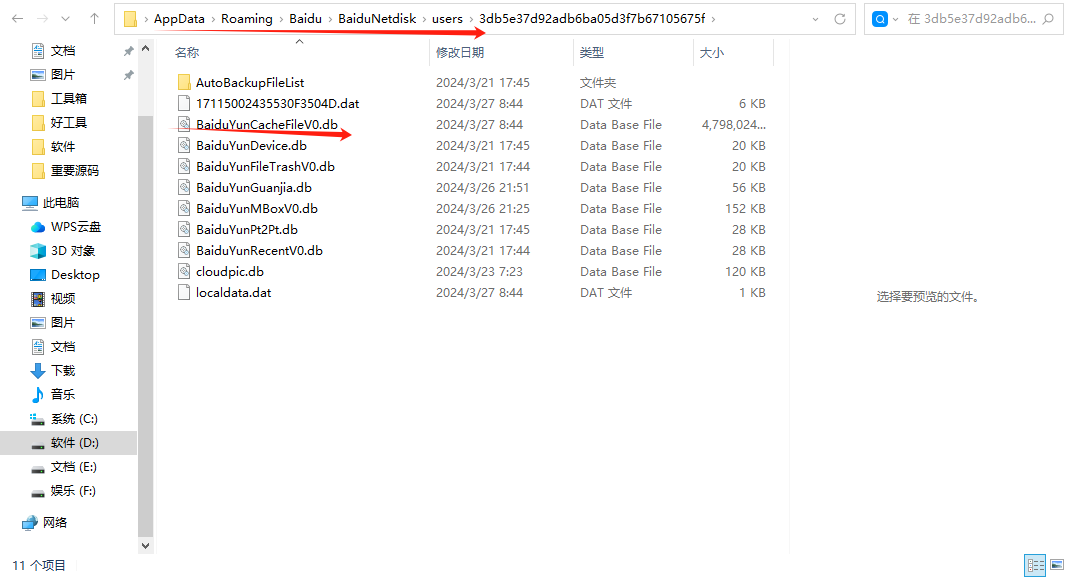Image resolution: width=1072 pixels, height=577 pixels.
Task: Go up one folder level
Action: pos(94,19)
